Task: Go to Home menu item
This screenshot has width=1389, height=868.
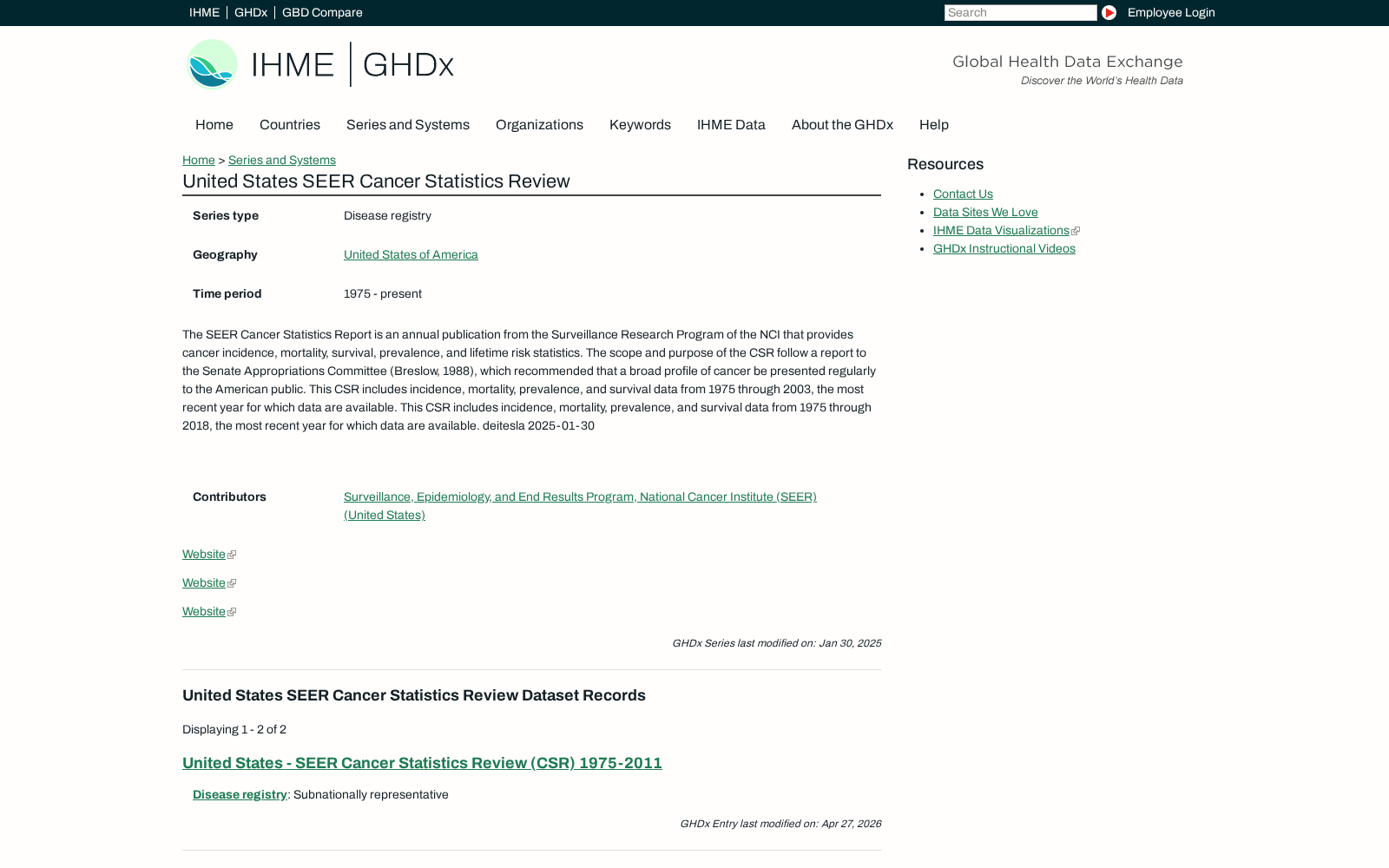Action: (x=214, y=125)
